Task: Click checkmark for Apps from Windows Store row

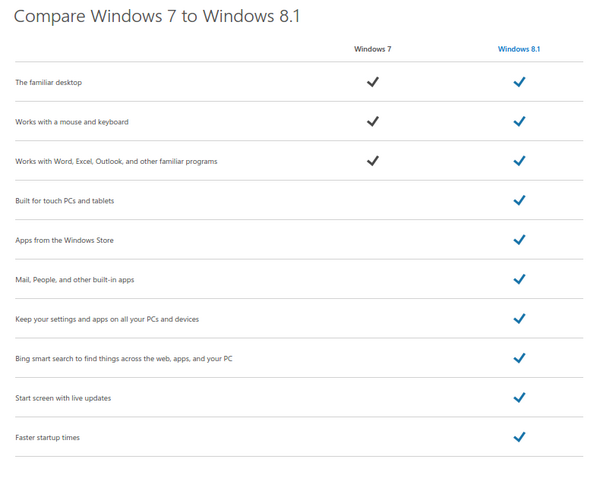Action: 519,240
